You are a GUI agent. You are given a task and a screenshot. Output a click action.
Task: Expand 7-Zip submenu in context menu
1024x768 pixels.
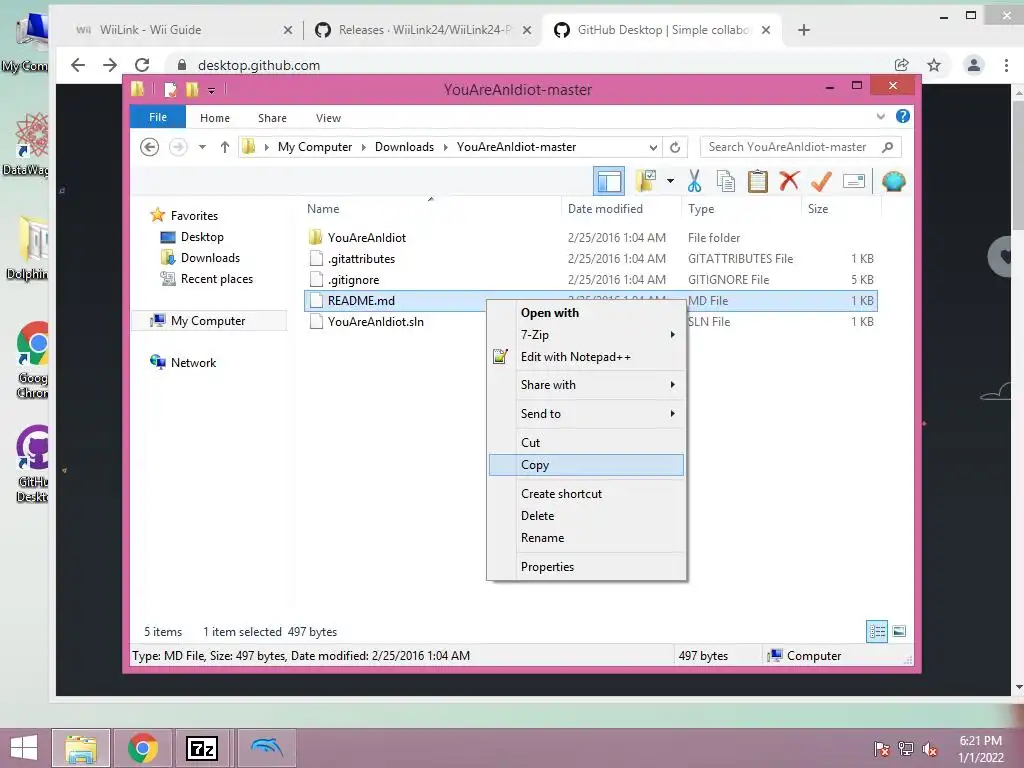click(x=586, y=334)
